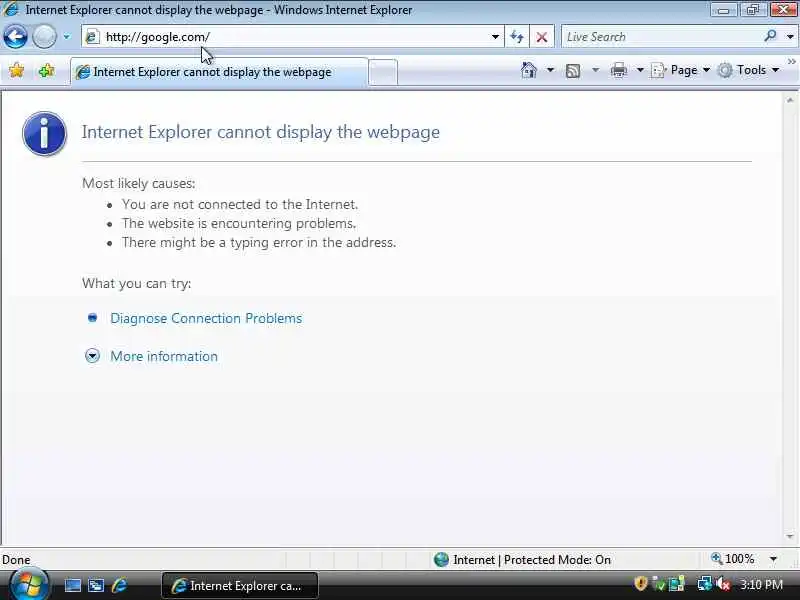Open zoom level dropdown arrow
The width and height of the screenshot is (800, 600).
click(x=773, y=560)
